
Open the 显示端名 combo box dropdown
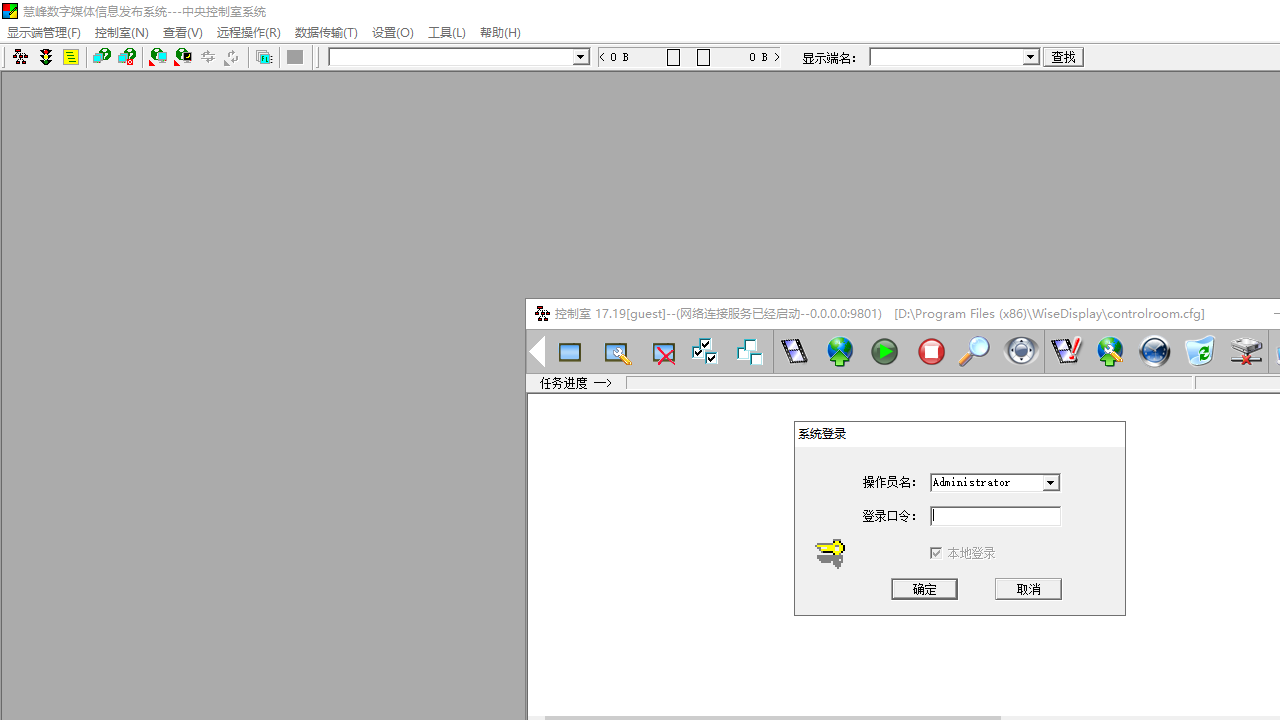(1030, 57)
